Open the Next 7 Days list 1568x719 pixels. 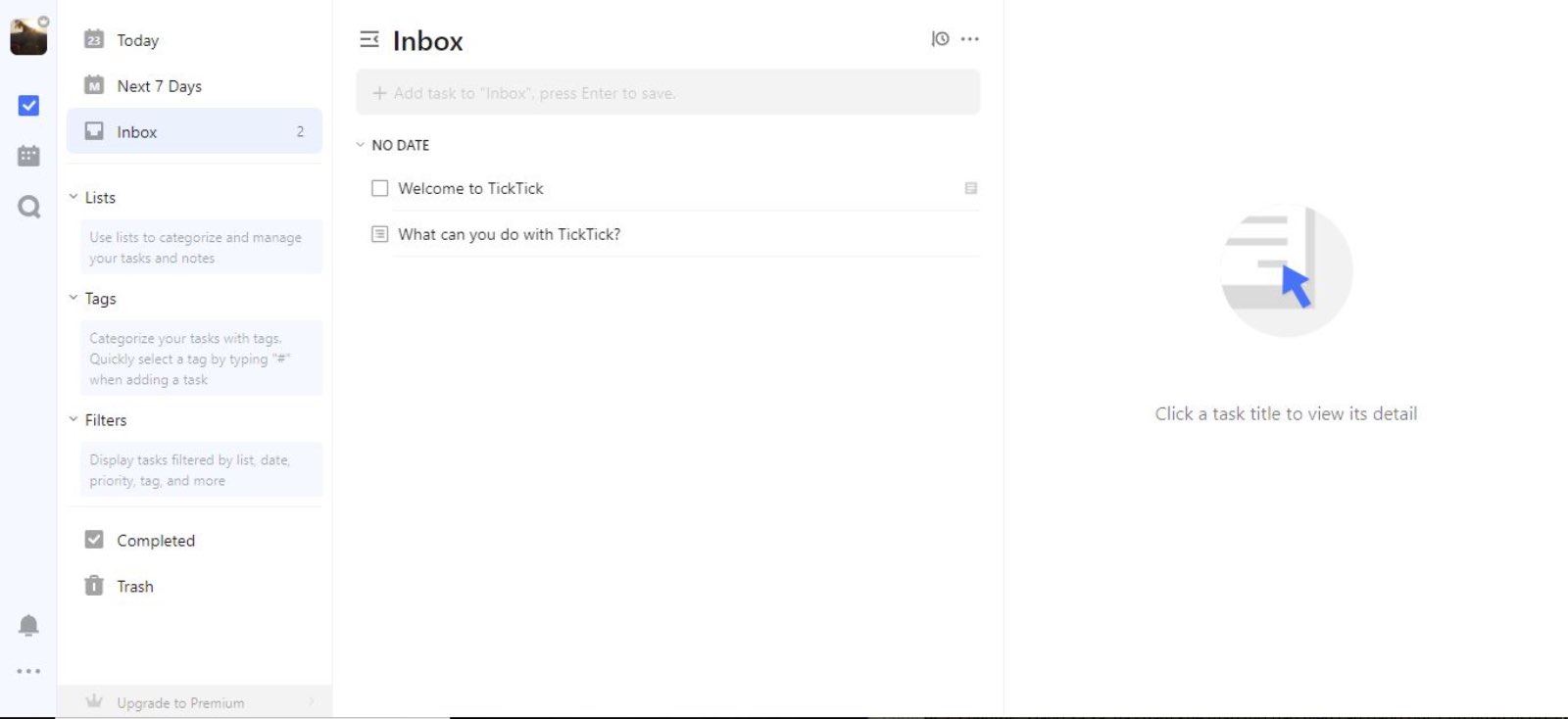[x=194, y=86]
